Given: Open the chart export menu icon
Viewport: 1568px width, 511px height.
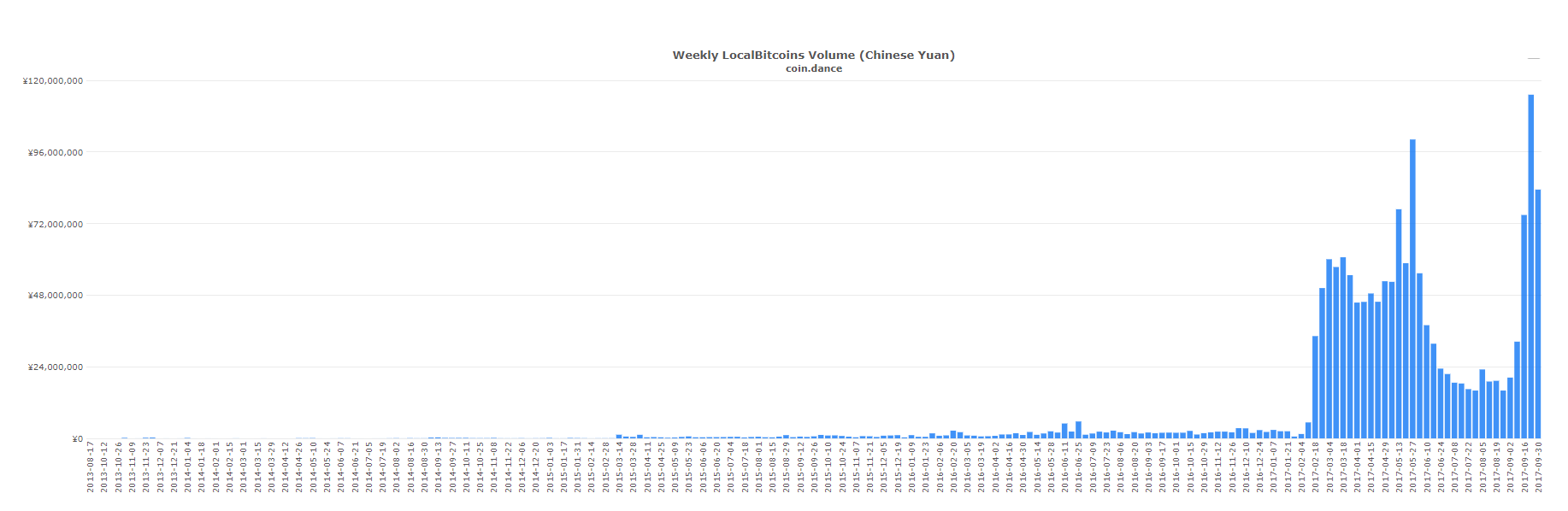Looking at the screenshot, I should (x=1533, y=59).
